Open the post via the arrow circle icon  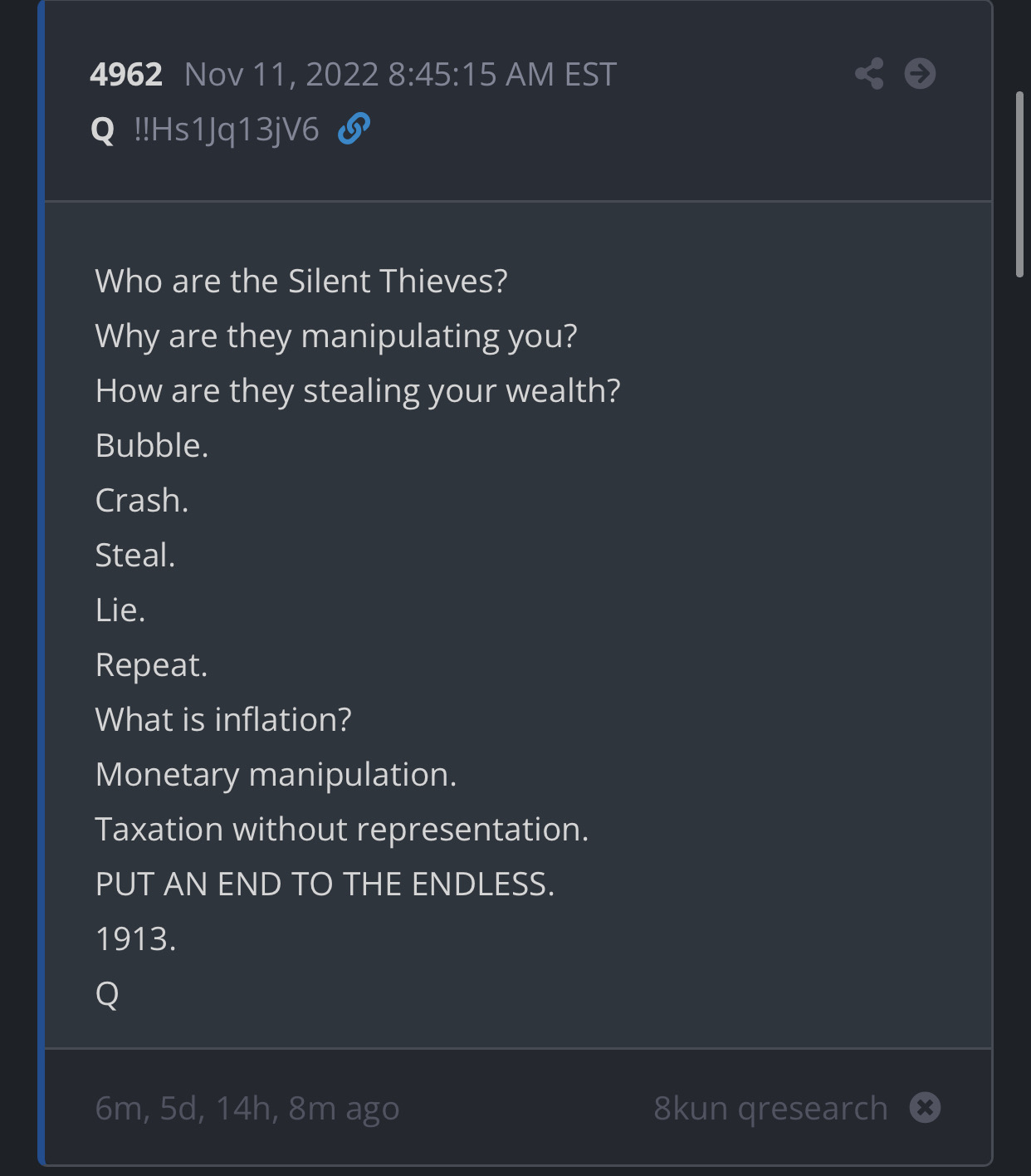920,74
